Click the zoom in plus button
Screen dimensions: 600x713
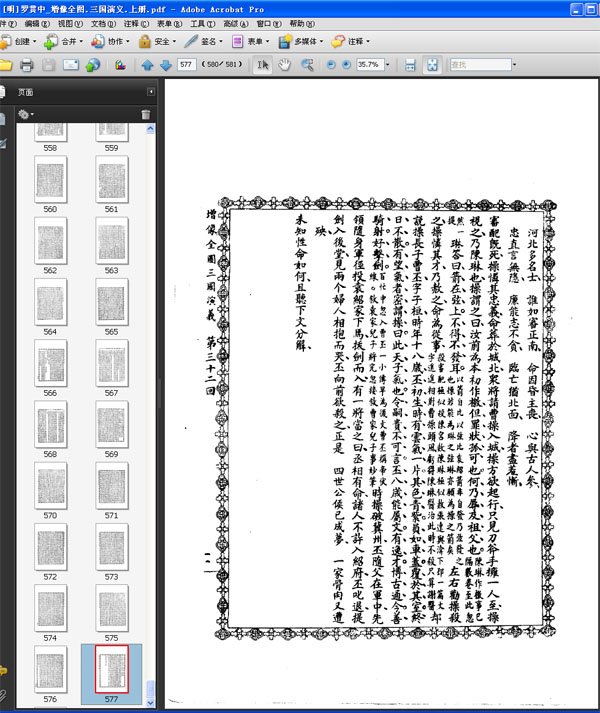pyautogui.click(x=346, y=65)
